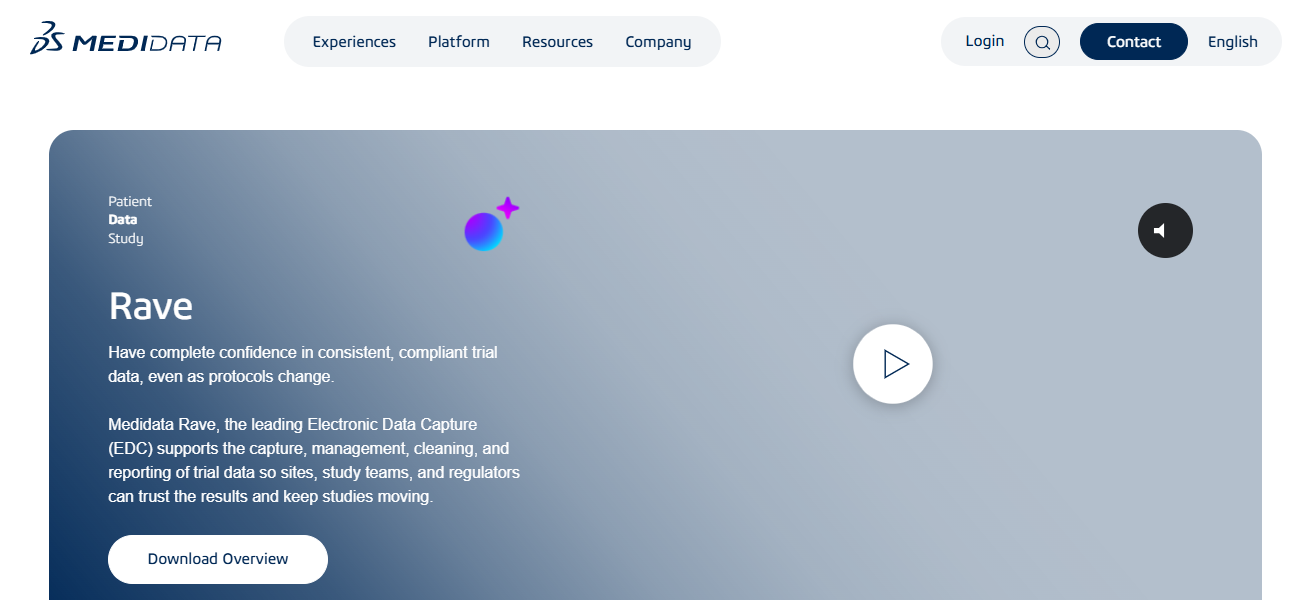Open the Resources menu
The width and height of the screenshot is (1312, 600).
click(557, 42)
